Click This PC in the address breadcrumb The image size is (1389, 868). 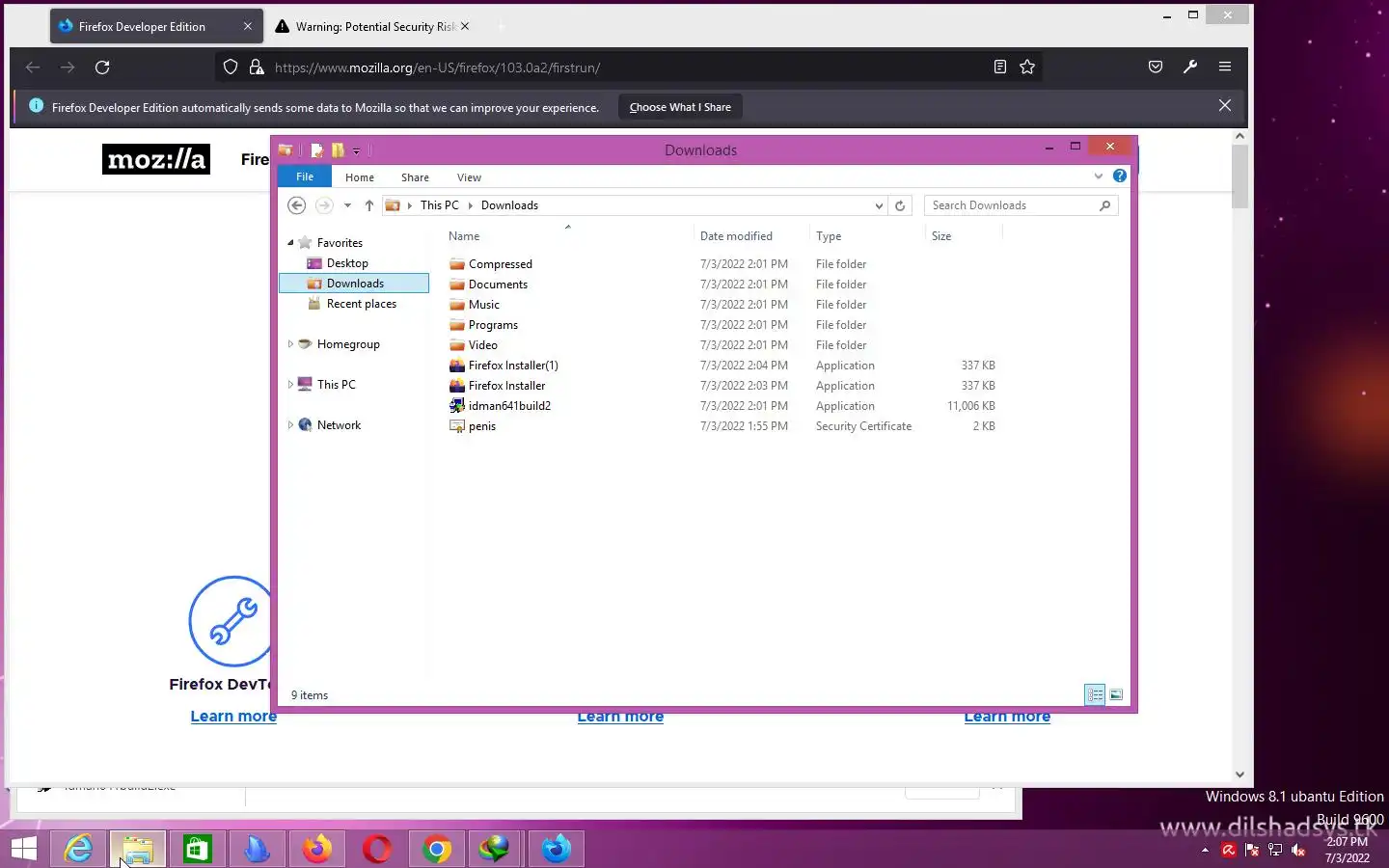[439, 205]
